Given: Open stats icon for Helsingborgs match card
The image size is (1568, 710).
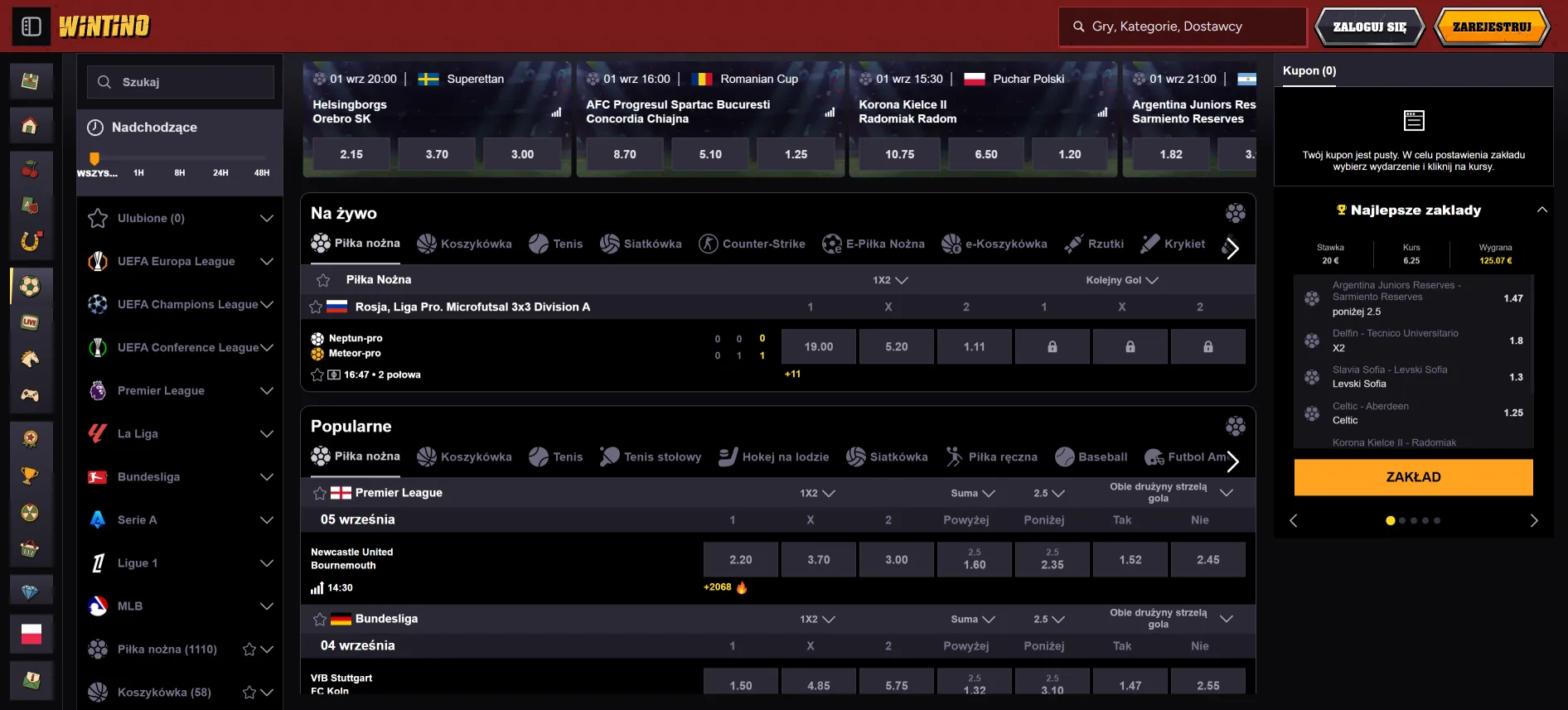Looking at the screenshot, I should click(x=556, y=112).
